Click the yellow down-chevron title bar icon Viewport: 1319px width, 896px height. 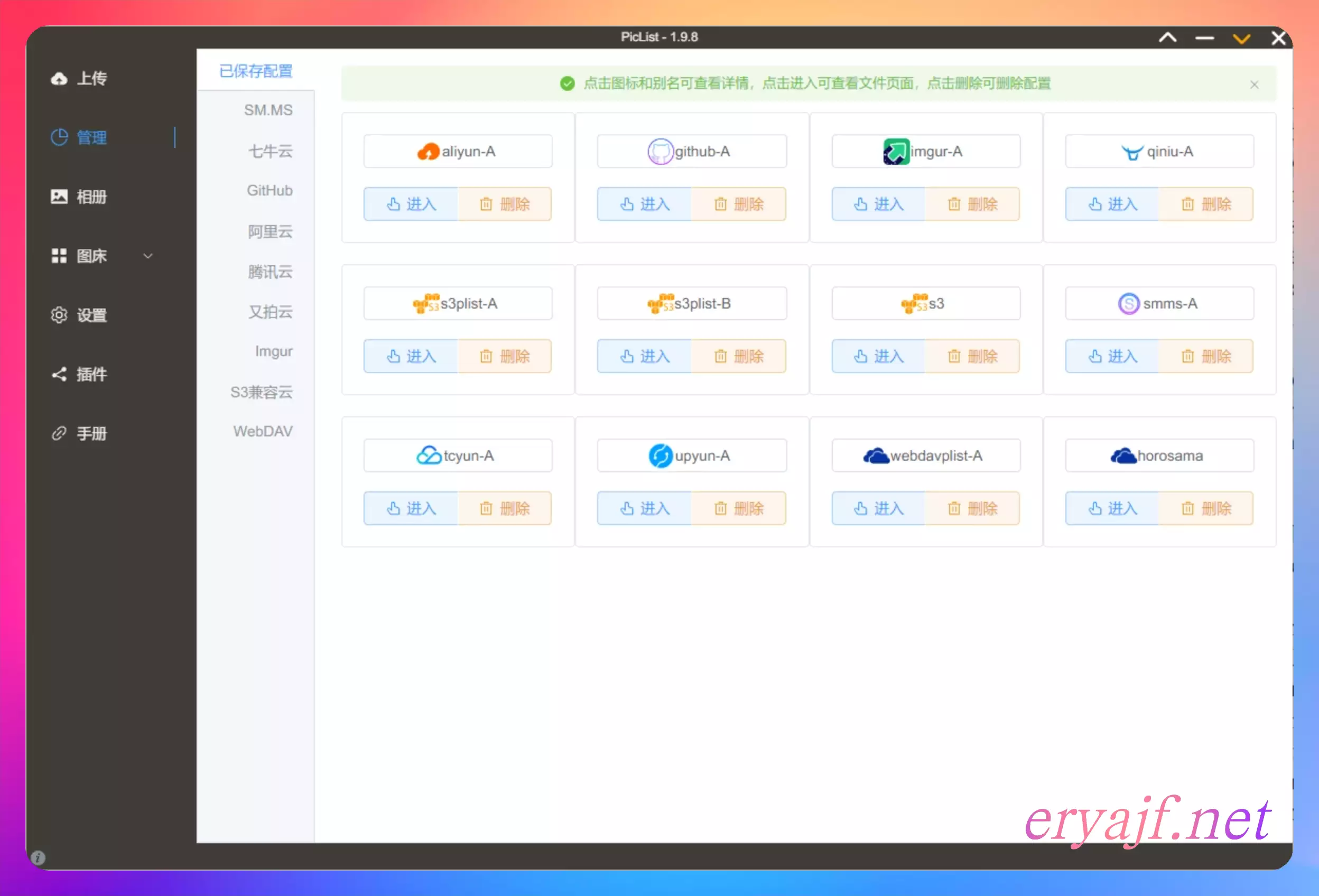point(1241,38)
